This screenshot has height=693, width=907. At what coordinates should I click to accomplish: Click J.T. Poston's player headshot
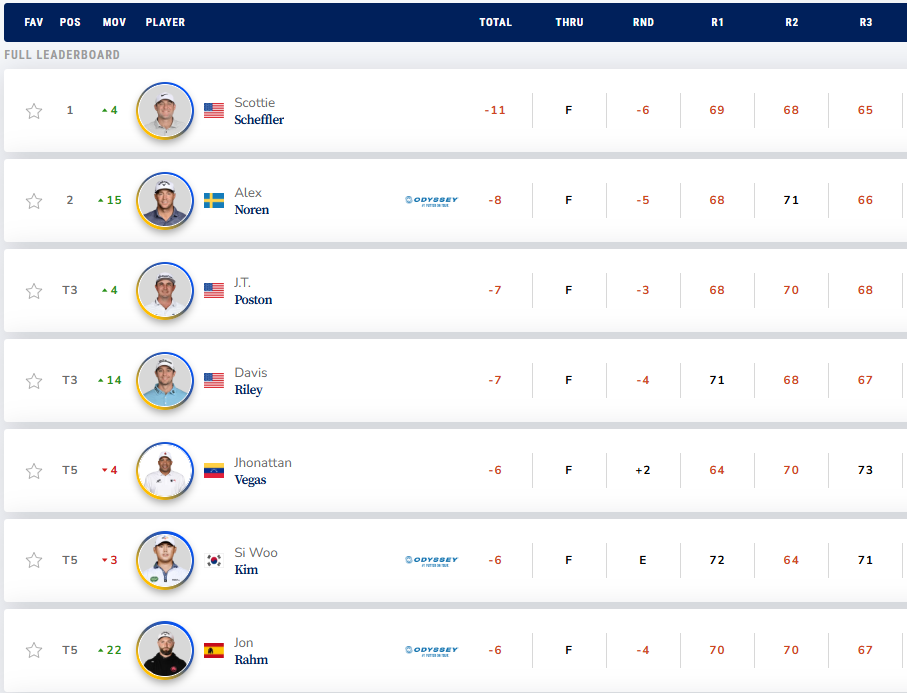(165, 290)
